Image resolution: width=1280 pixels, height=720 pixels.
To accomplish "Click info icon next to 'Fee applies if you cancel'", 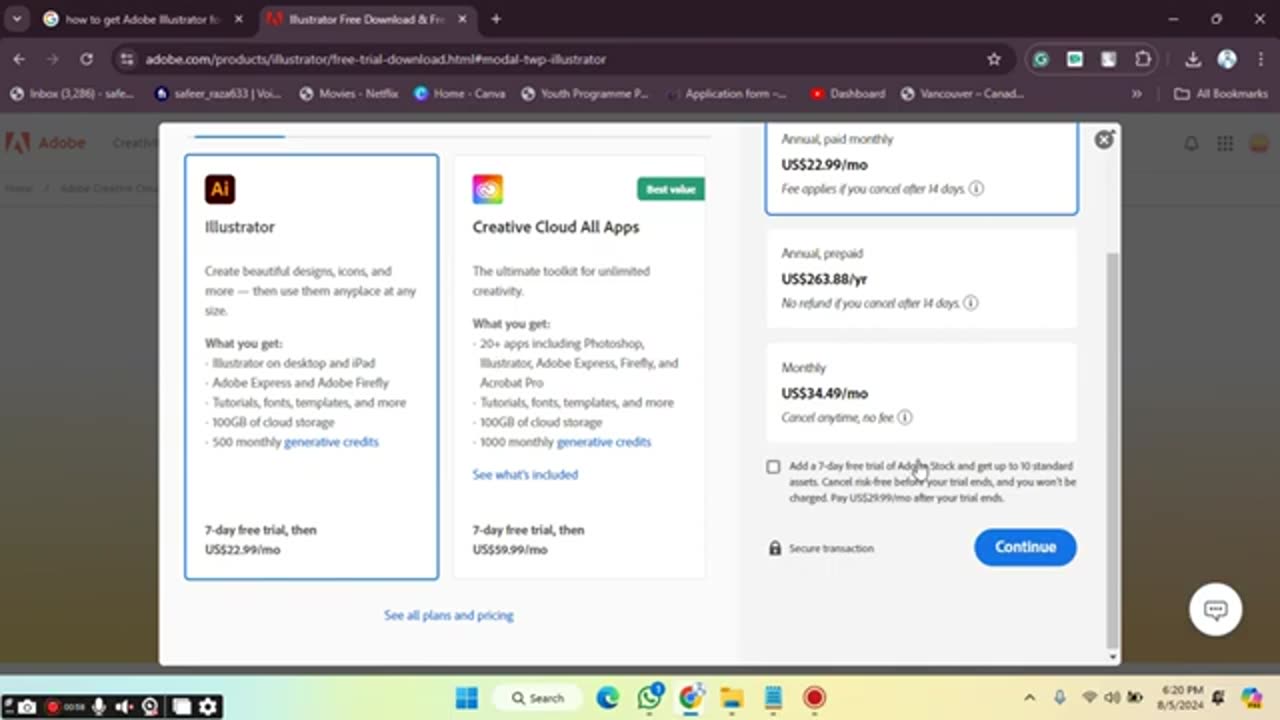I will [x=976, y=189].
